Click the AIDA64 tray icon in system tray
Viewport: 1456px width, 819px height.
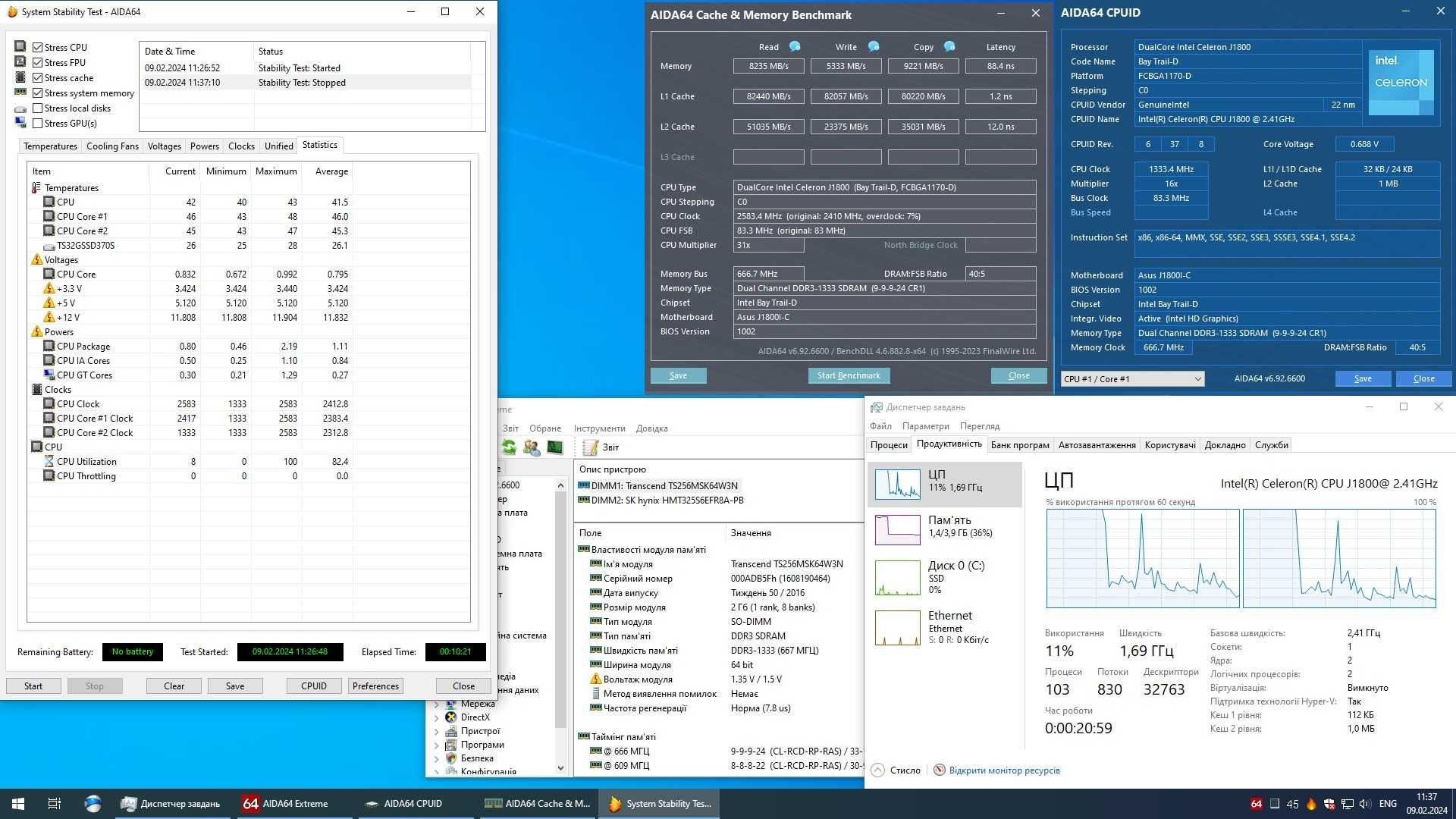1257,804
